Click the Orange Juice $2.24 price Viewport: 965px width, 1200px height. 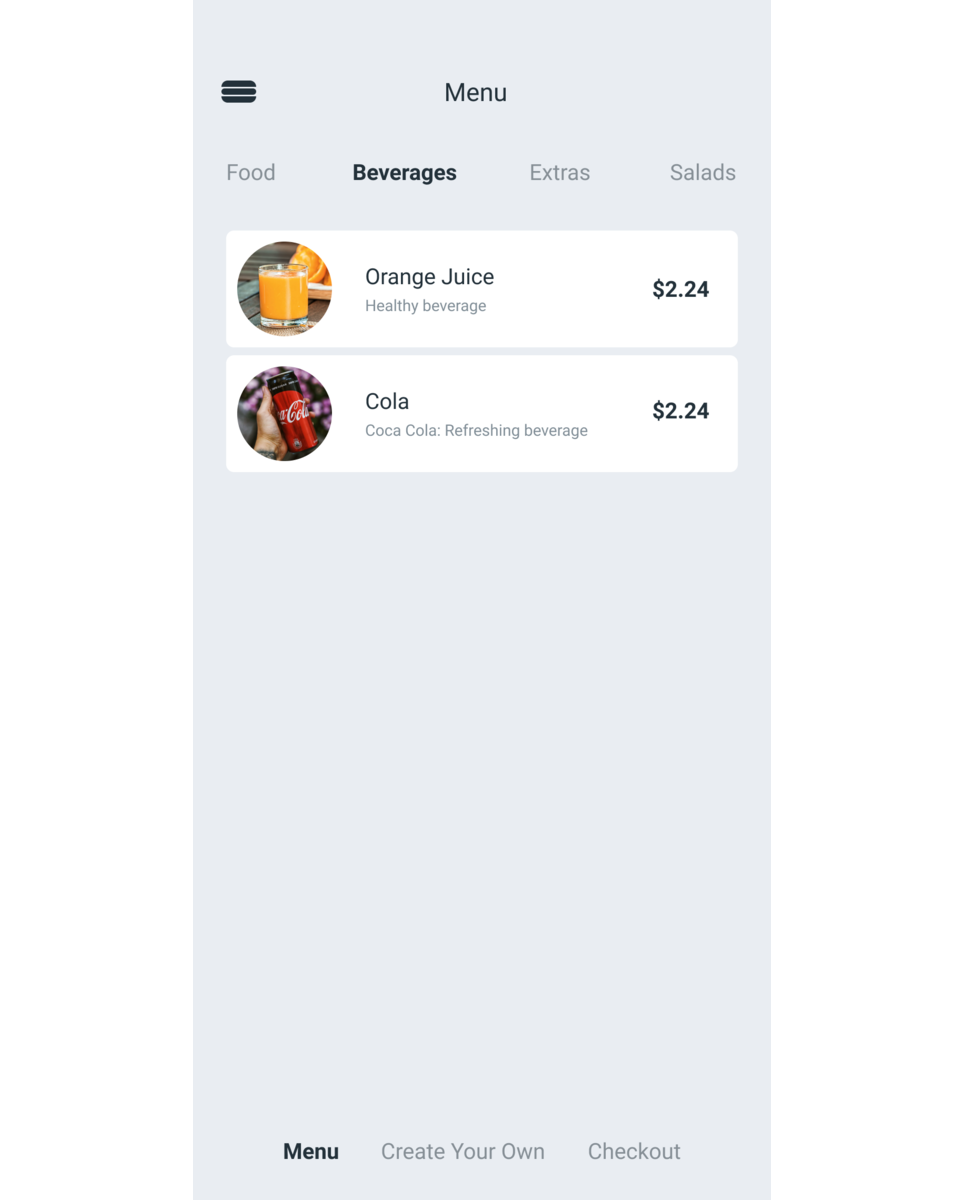tap(681, 290)
